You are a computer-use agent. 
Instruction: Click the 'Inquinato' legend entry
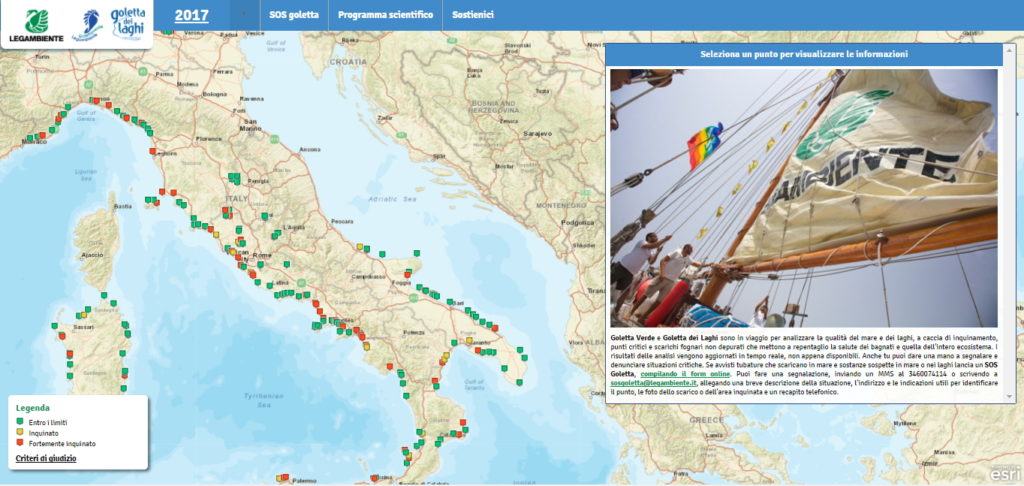[x=37, y=432]
